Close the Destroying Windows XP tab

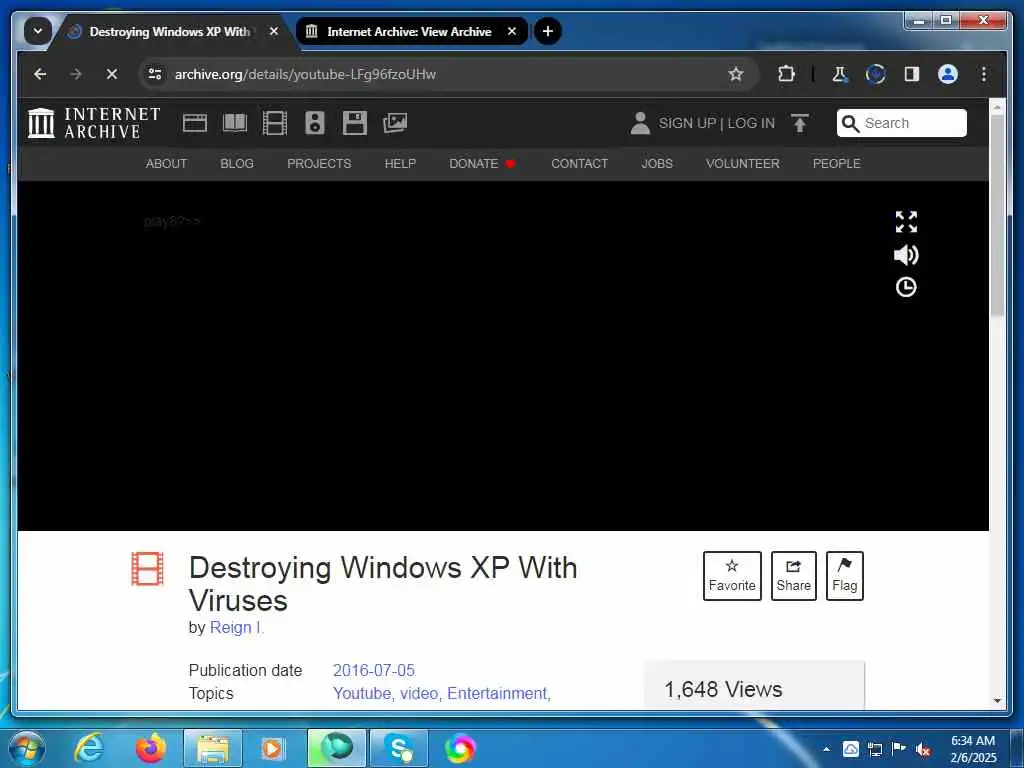[274, 31]
